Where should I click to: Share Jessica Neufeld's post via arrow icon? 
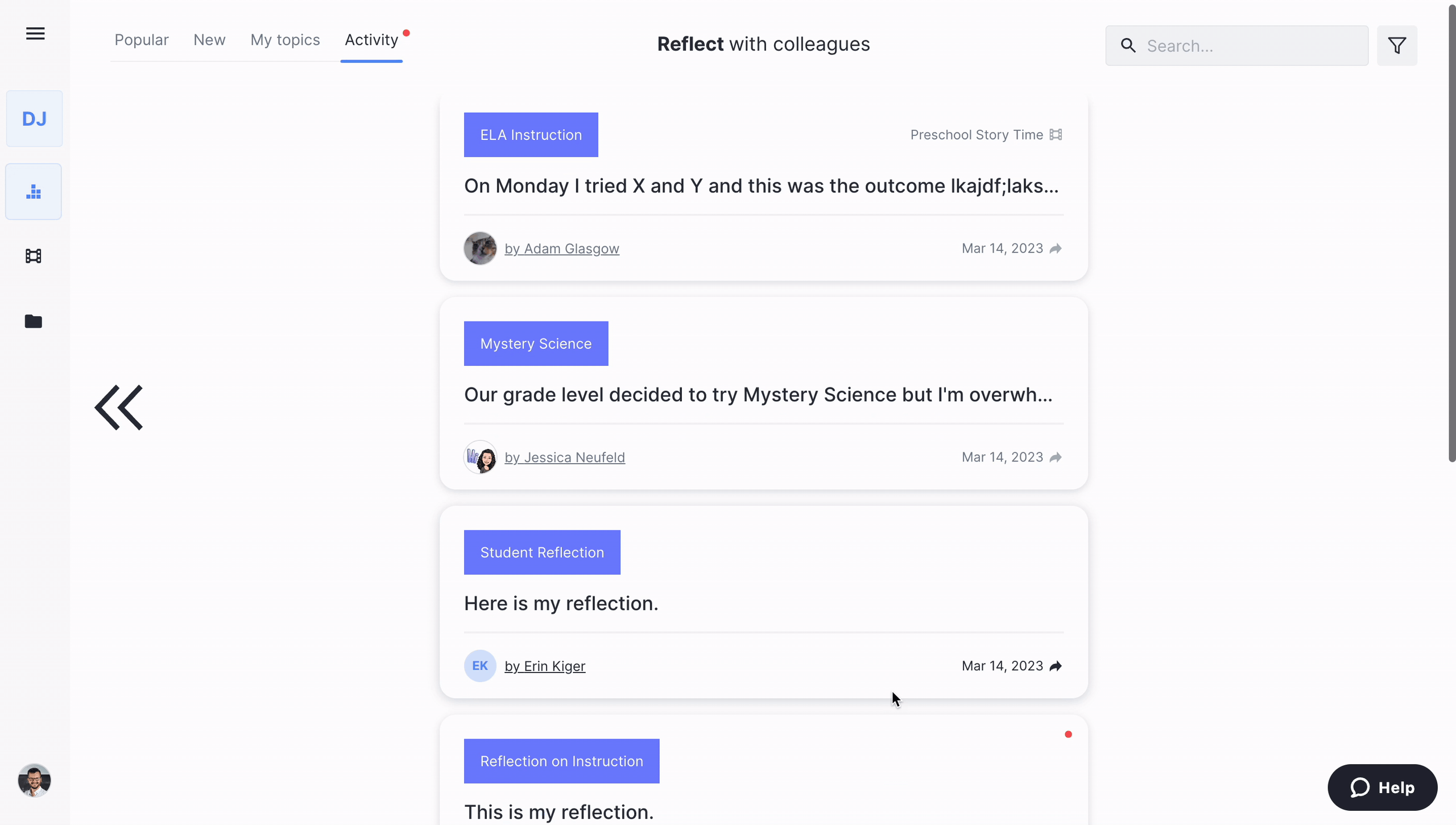[1056, 457]
